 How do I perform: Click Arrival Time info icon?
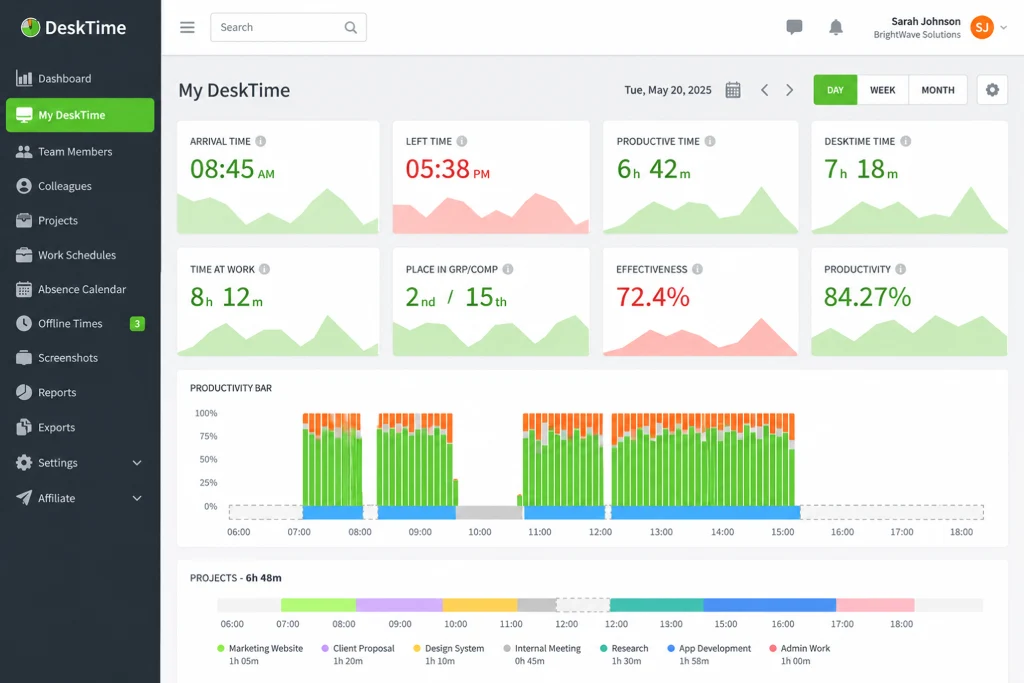[261, 141]
